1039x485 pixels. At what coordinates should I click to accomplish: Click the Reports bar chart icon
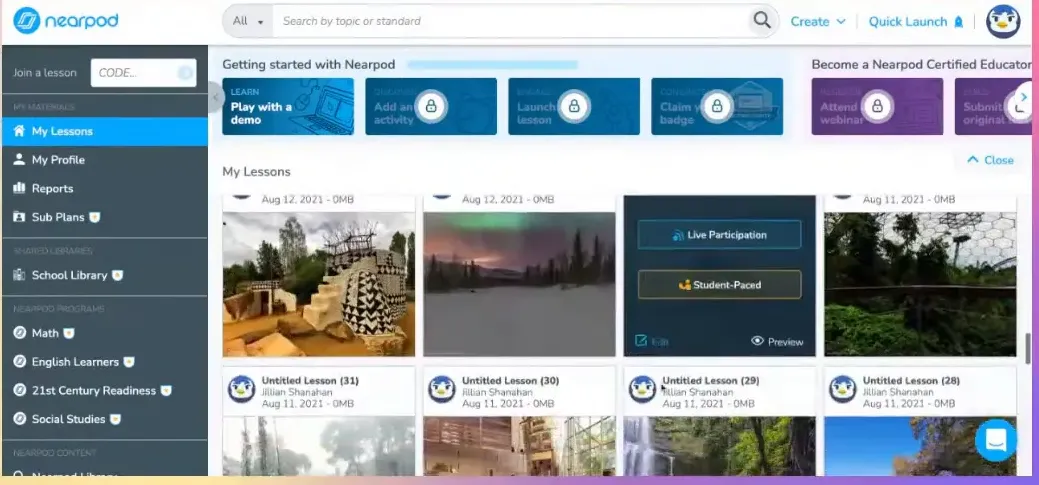tap(19, 188)
